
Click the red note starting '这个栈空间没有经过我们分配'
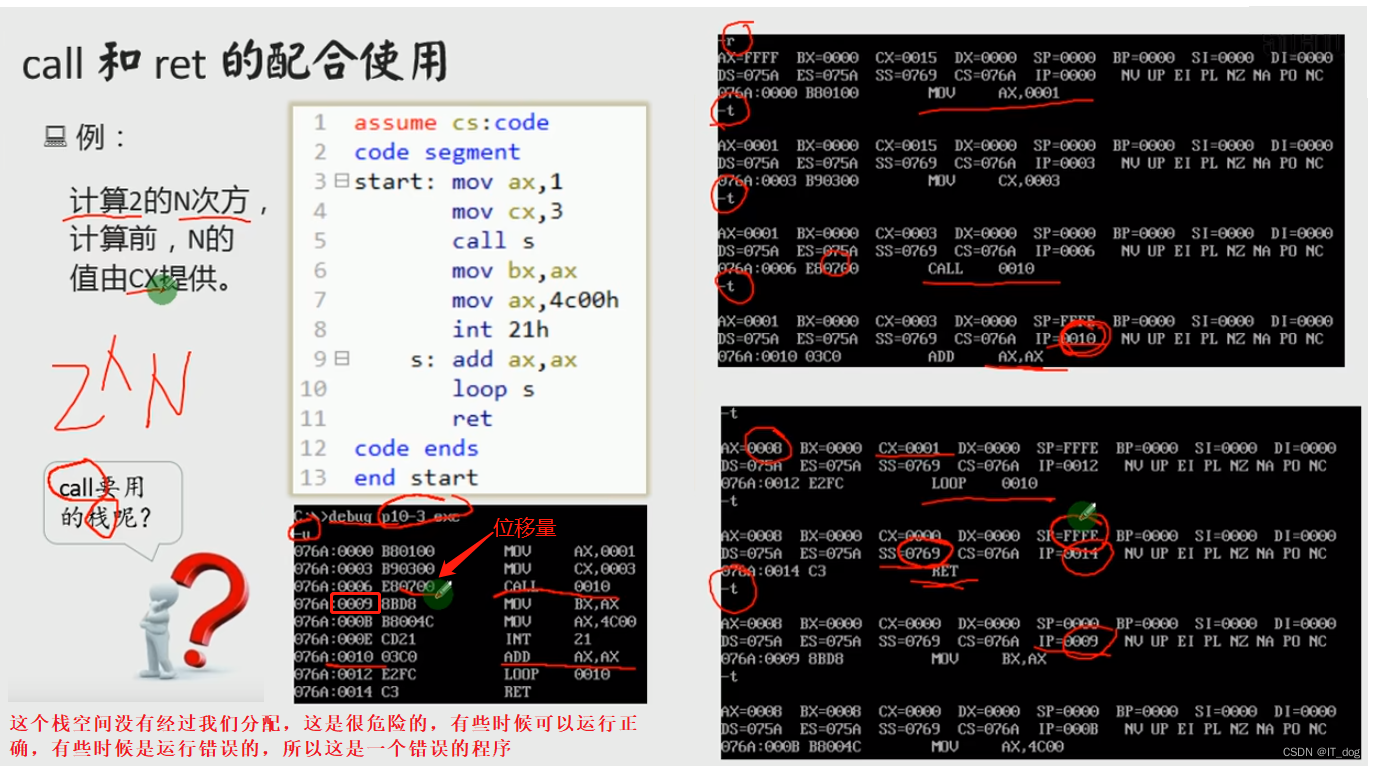tap(323, 735)
